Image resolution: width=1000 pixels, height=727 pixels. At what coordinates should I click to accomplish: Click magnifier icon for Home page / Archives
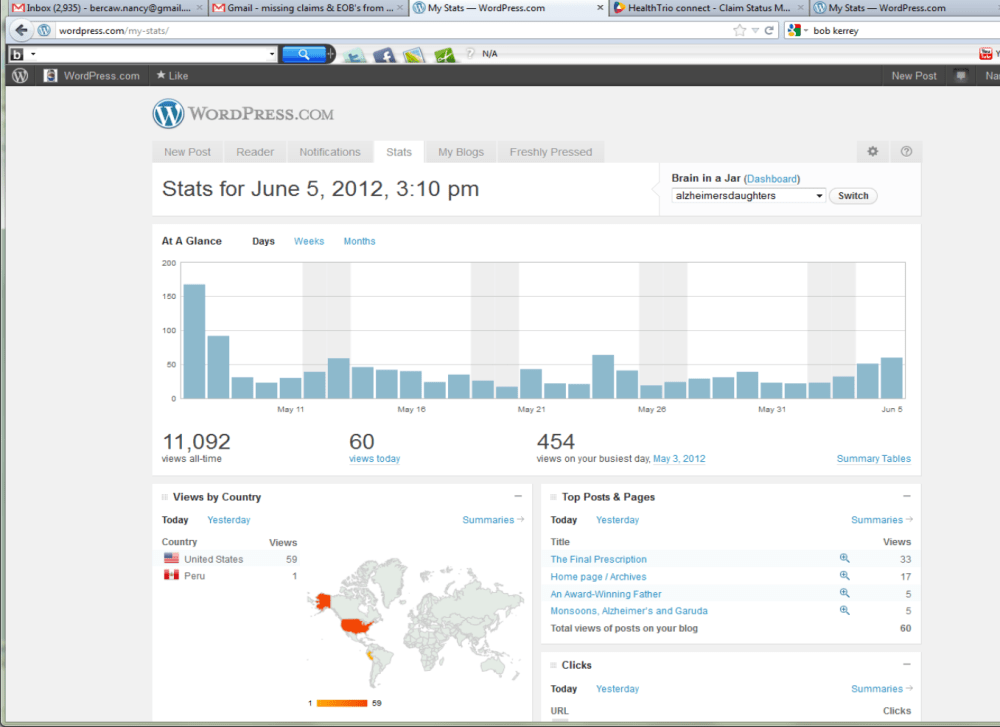pyautogui.click(x=844, y=576)
